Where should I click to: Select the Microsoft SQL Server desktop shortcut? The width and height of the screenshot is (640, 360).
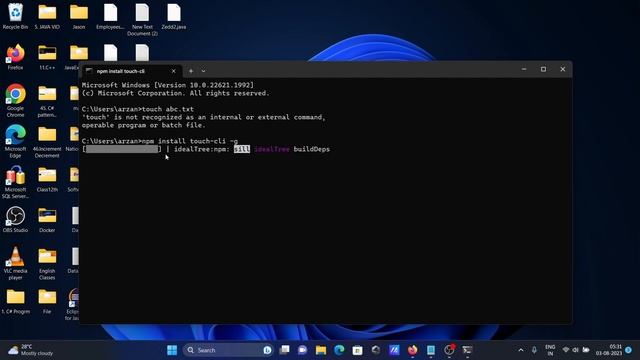16,182
